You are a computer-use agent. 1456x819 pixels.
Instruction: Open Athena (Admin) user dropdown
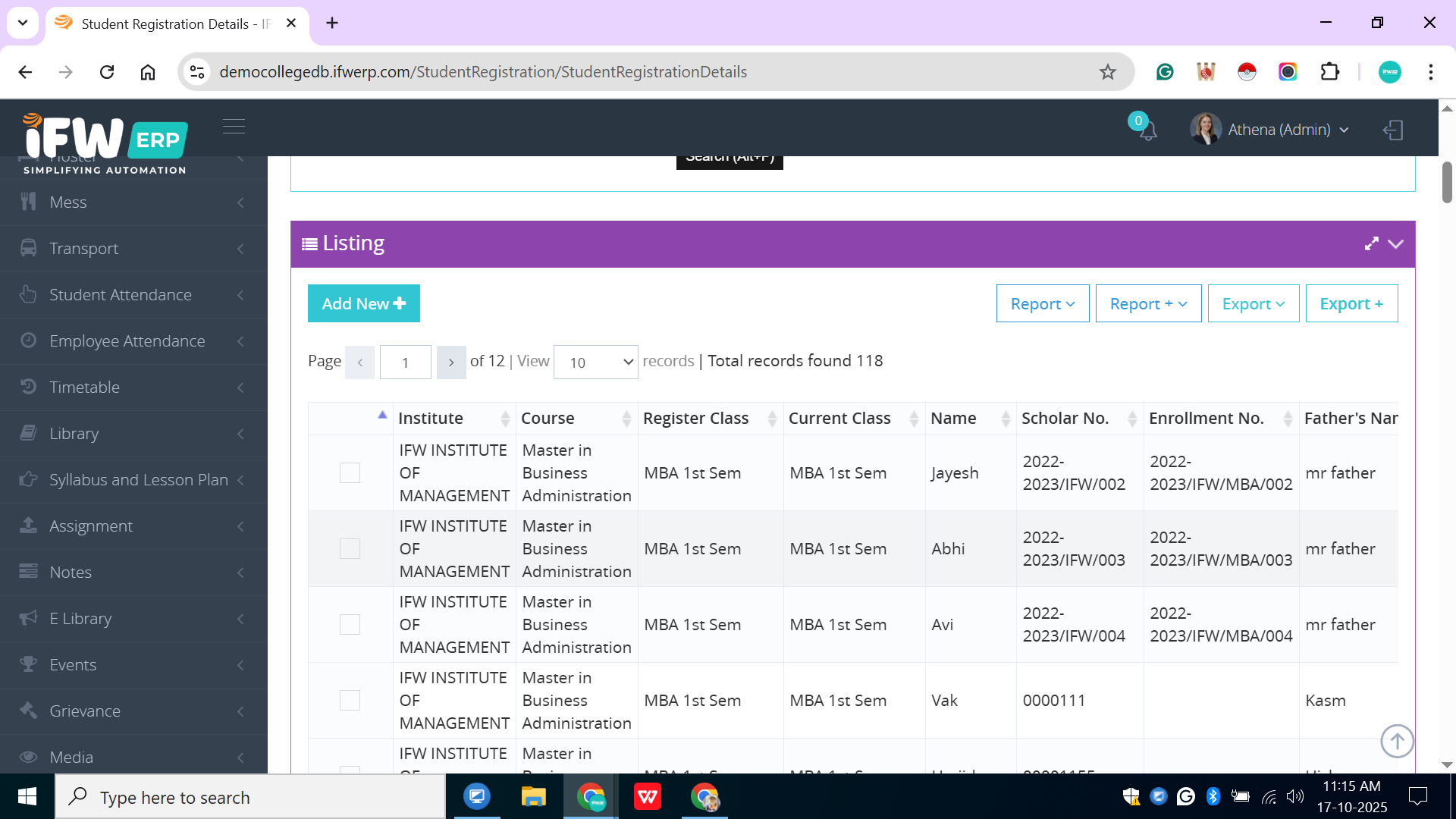pyautogui.click(x=1279, y=130)
